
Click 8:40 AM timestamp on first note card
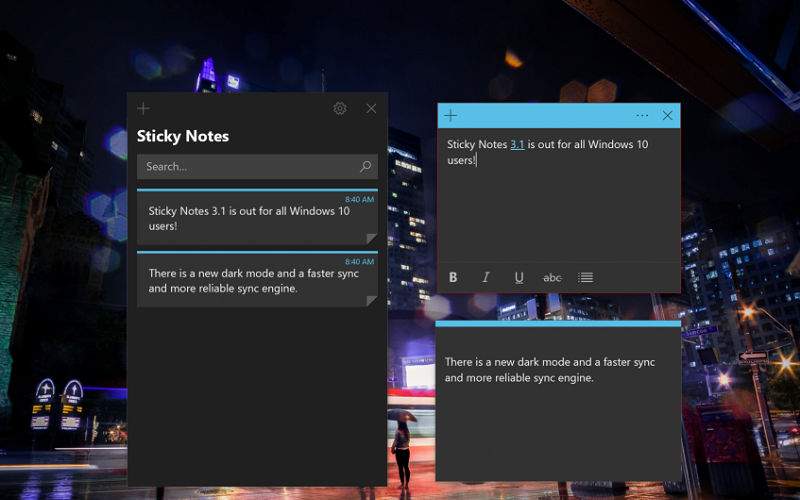pos(359,199)
